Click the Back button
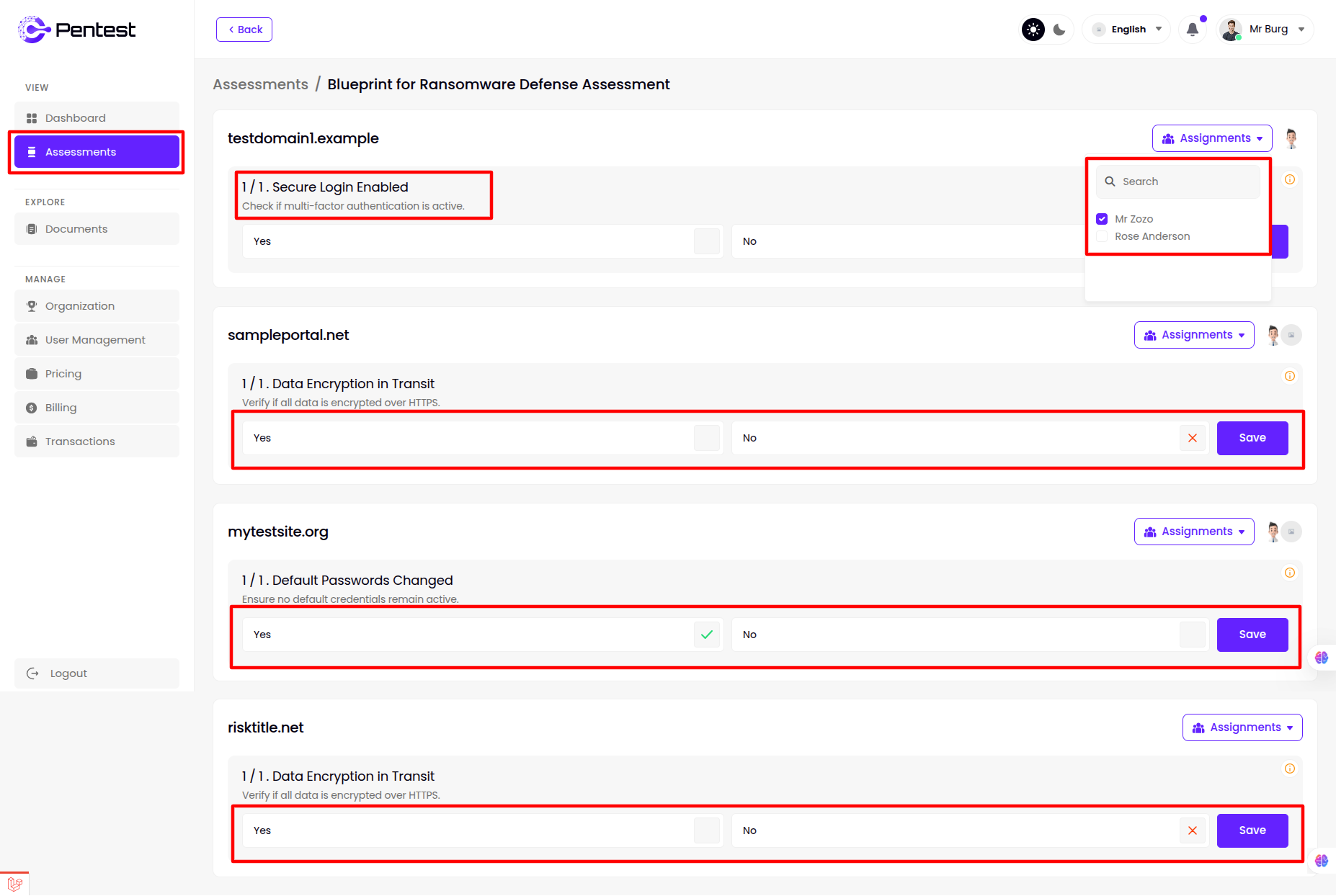Screen dimensions: 1336x896 pos(244,30)
